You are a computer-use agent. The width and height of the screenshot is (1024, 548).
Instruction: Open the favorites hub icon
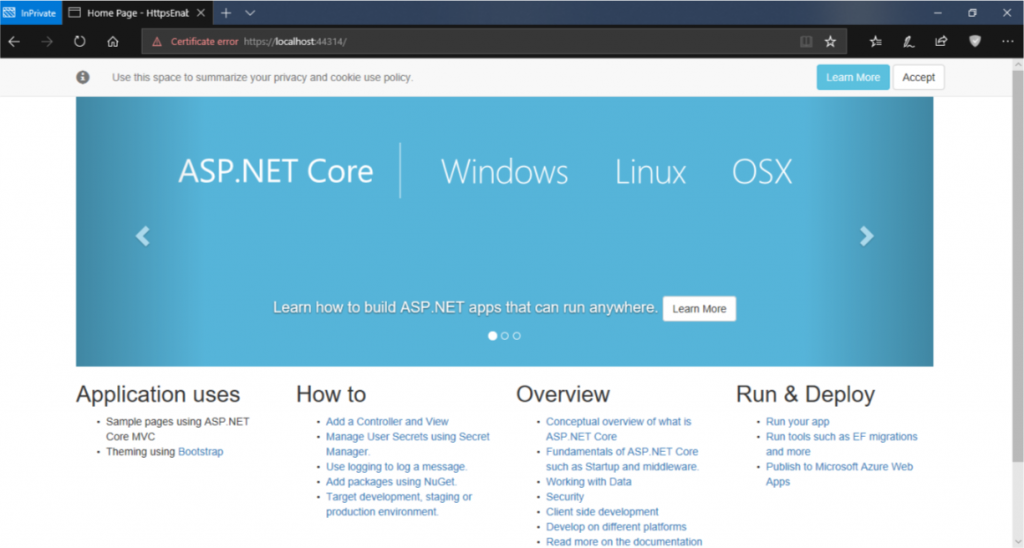click(x=876, y=41)
